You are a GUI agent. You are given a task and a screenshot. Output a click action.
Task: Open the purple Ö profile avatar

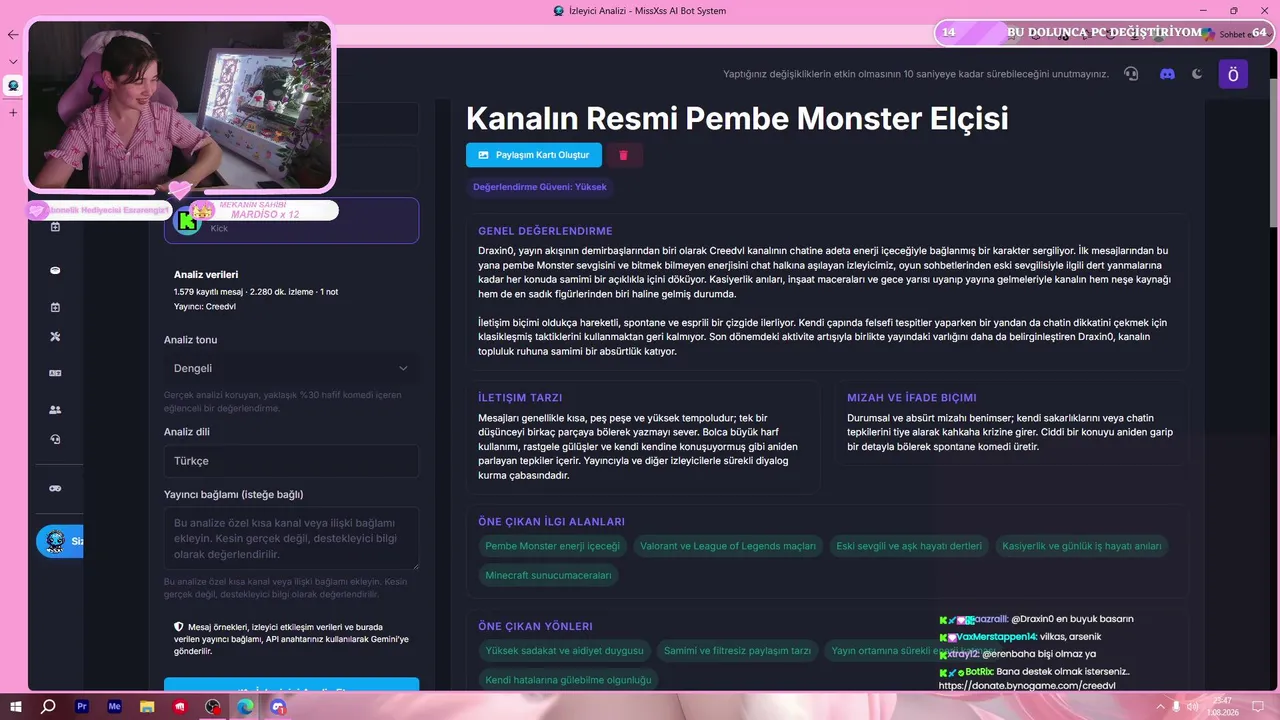(1233, 74)
